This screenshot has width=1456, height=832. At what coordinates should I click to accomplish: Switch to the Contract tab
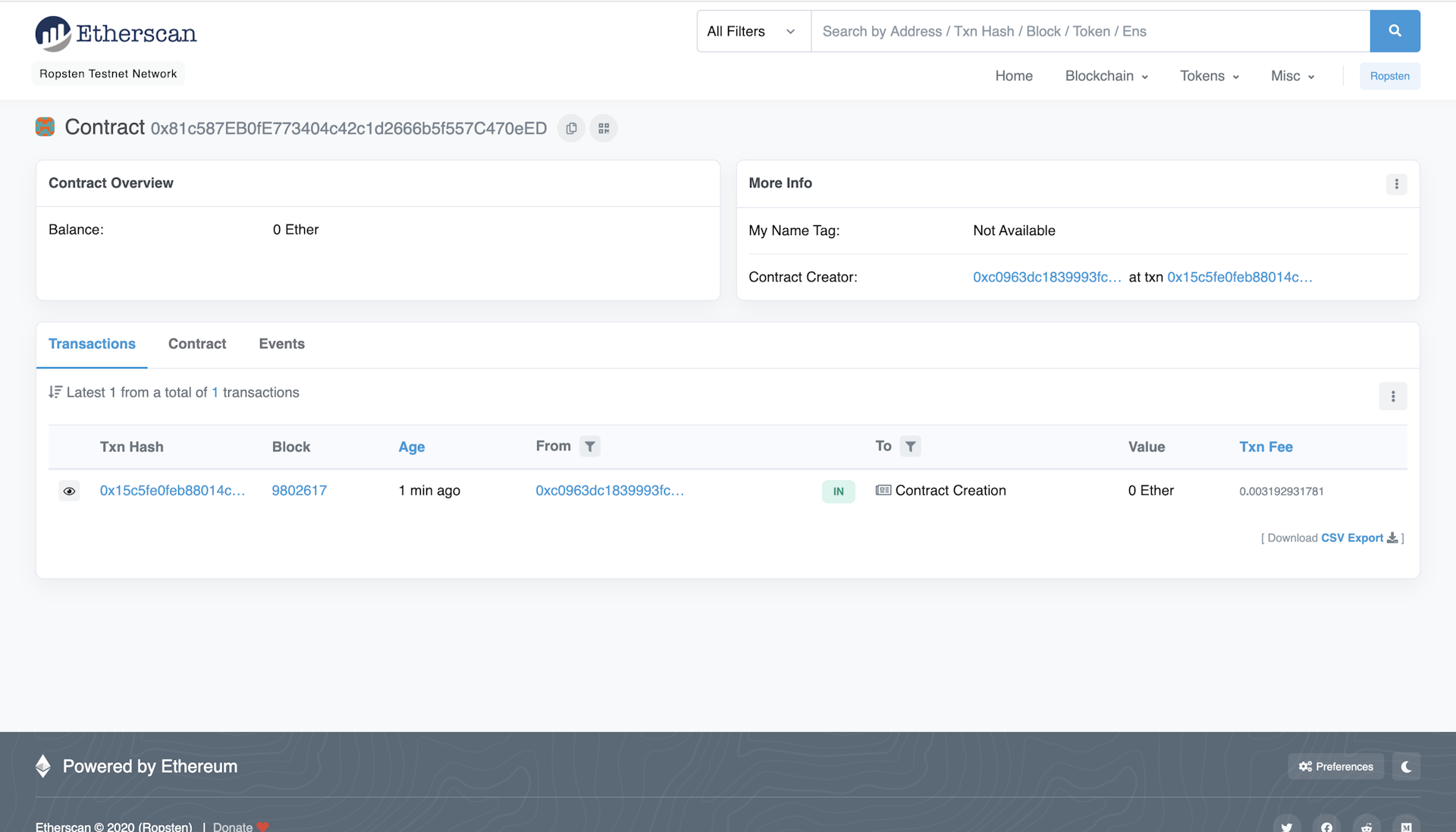tap(197, 344)
